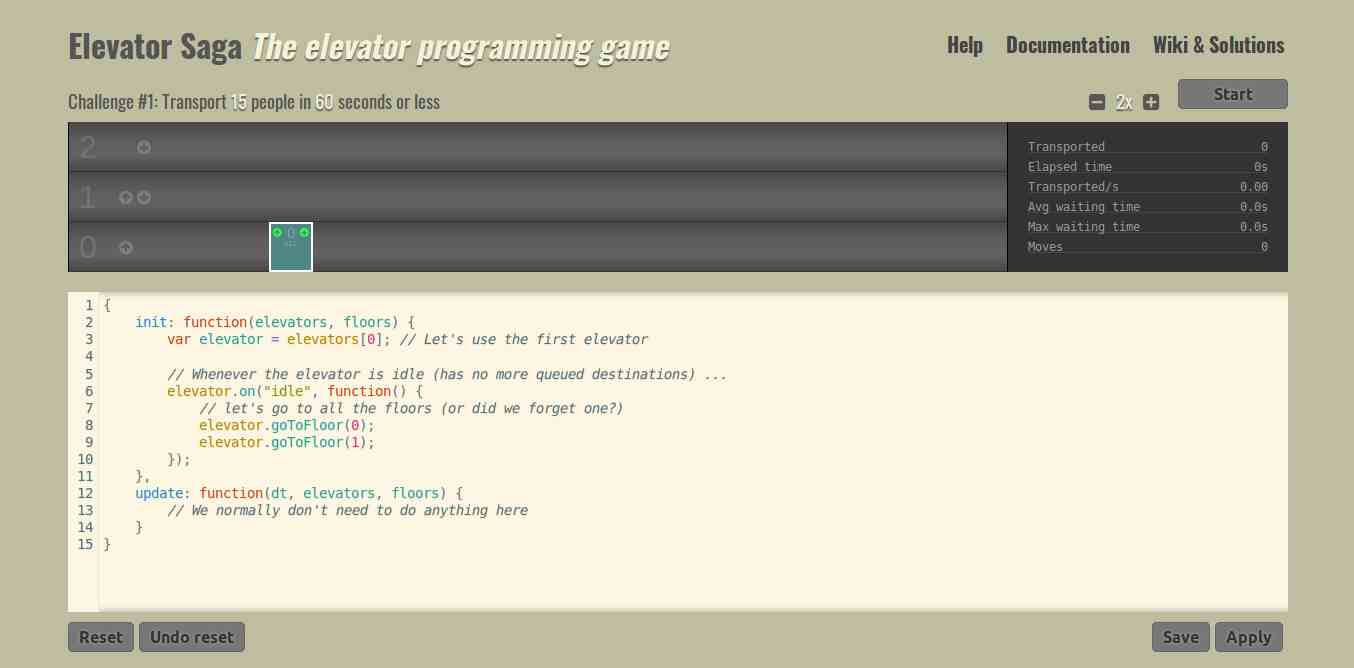Click the 'Avg waiting time' stat row
The width and height of the screenshot is (1354, 668).
click(x=1148, y=207)
